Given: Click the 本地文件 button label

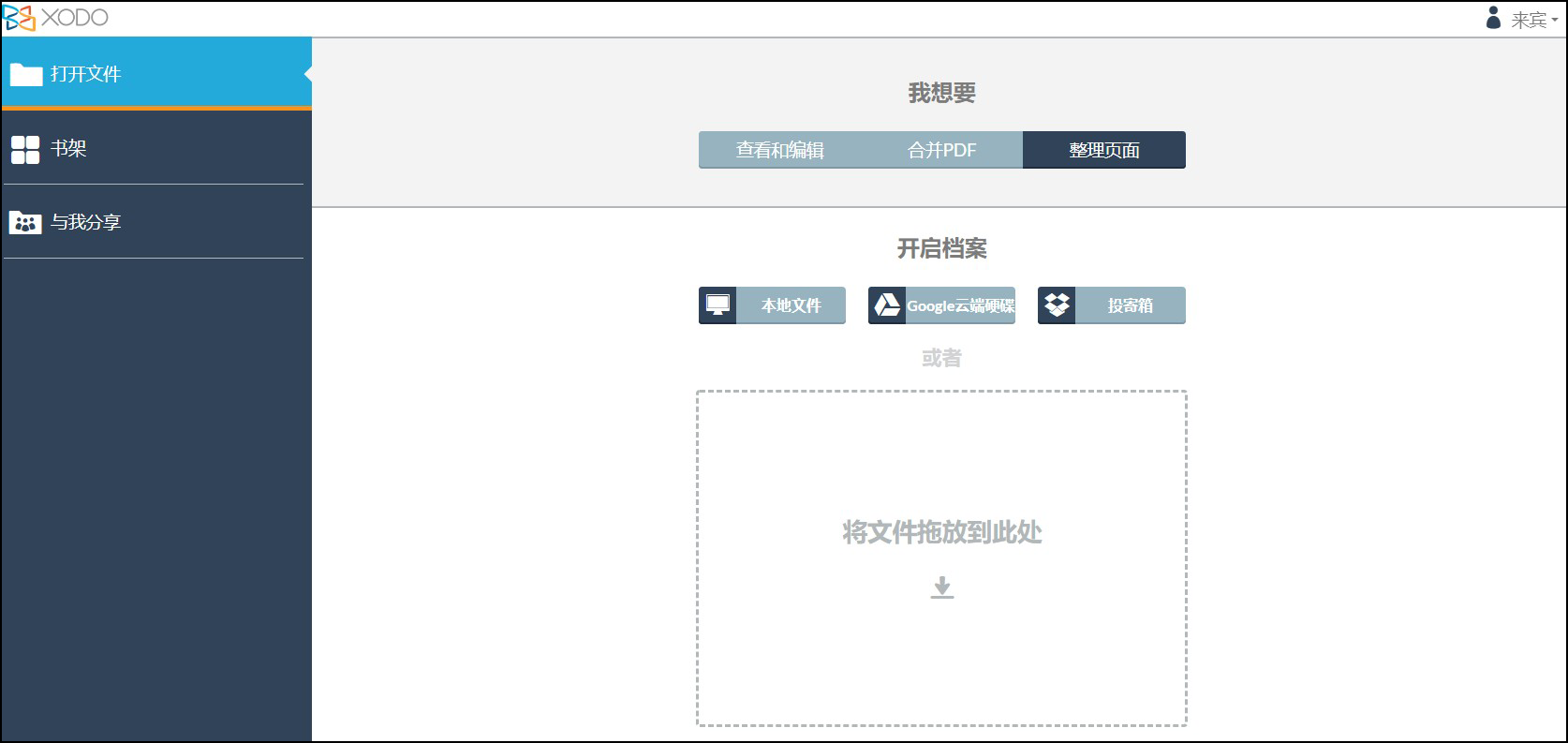Looking at the screenshot, I should click(791, 305).
